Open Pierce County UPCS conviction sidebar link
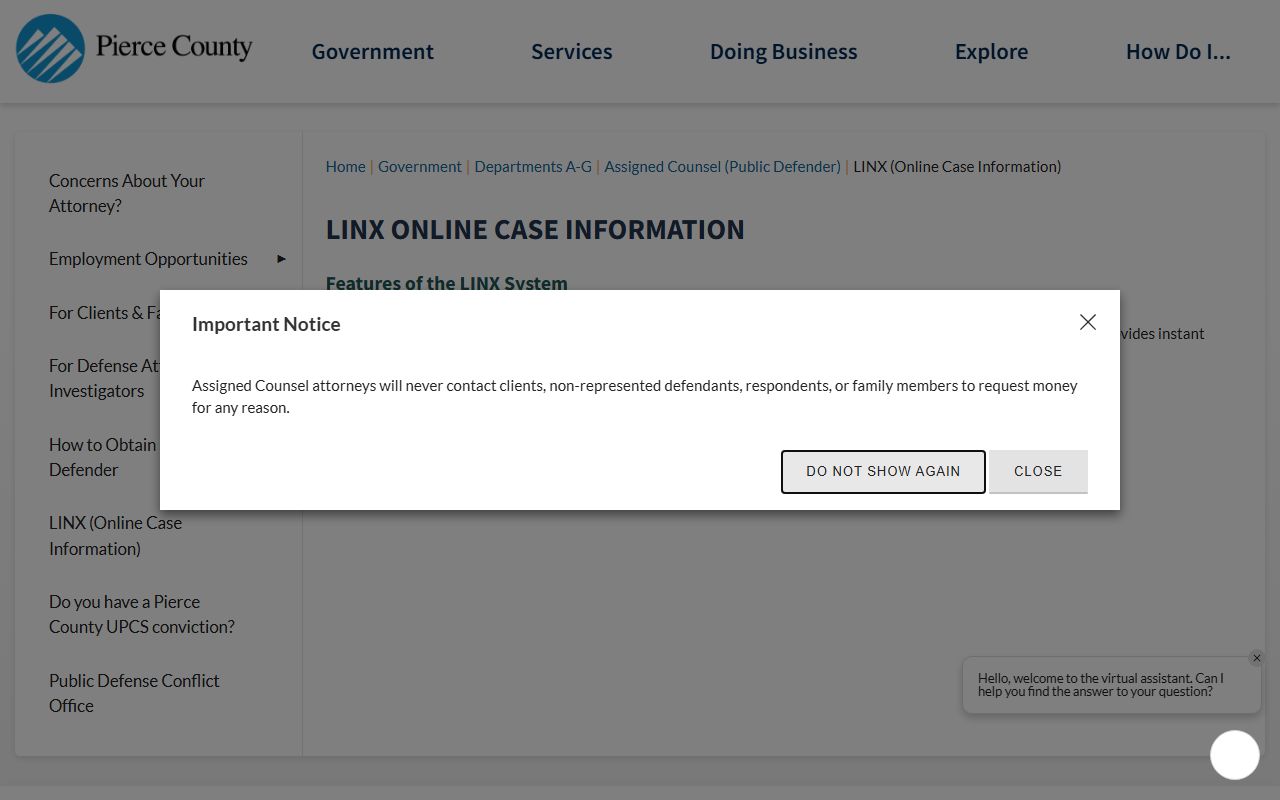This screenshot has height=800, width=1280. click(x=141, y=614)
